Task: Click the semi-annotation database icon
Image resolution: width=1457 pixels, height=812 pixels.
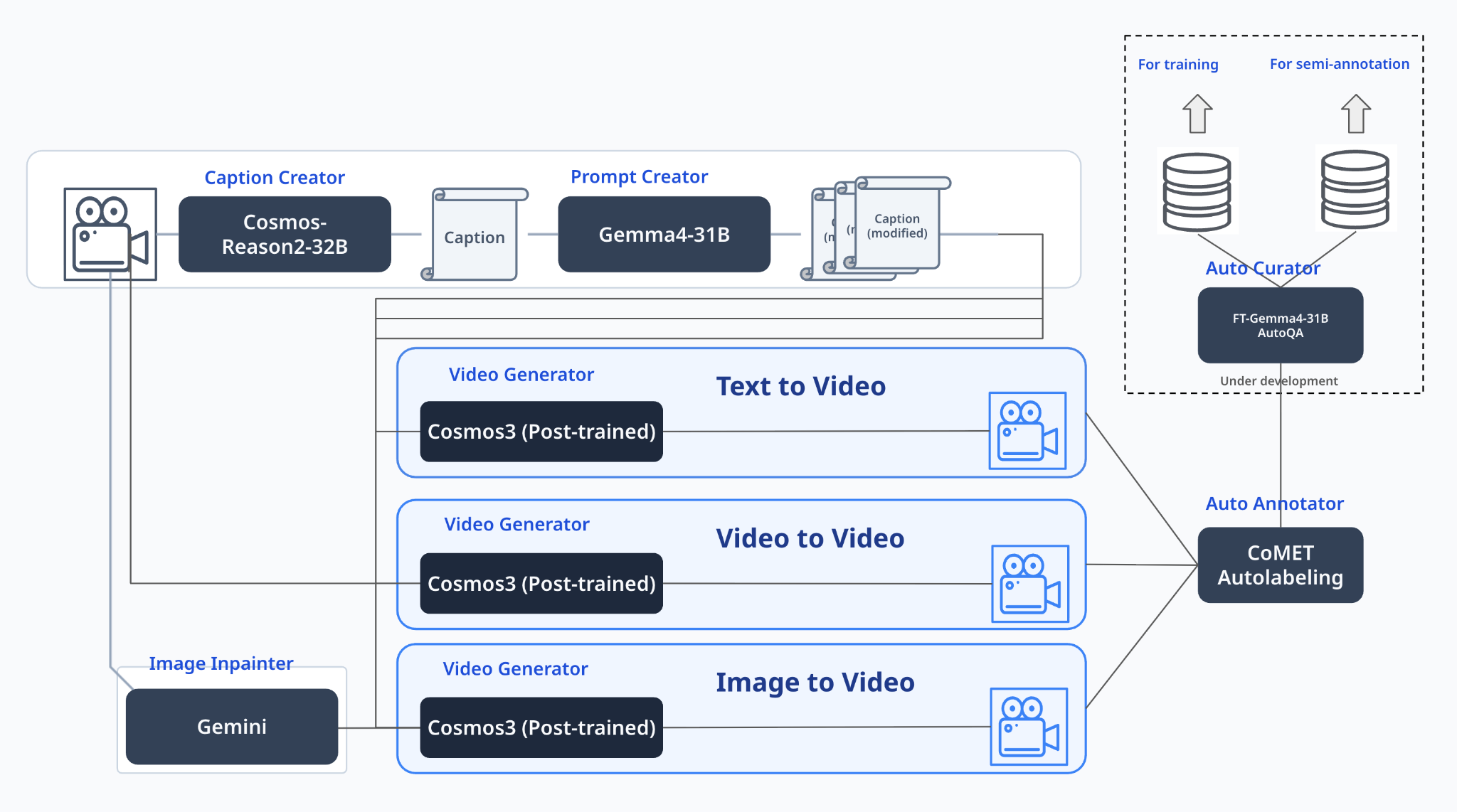Action: (1355, 188)
